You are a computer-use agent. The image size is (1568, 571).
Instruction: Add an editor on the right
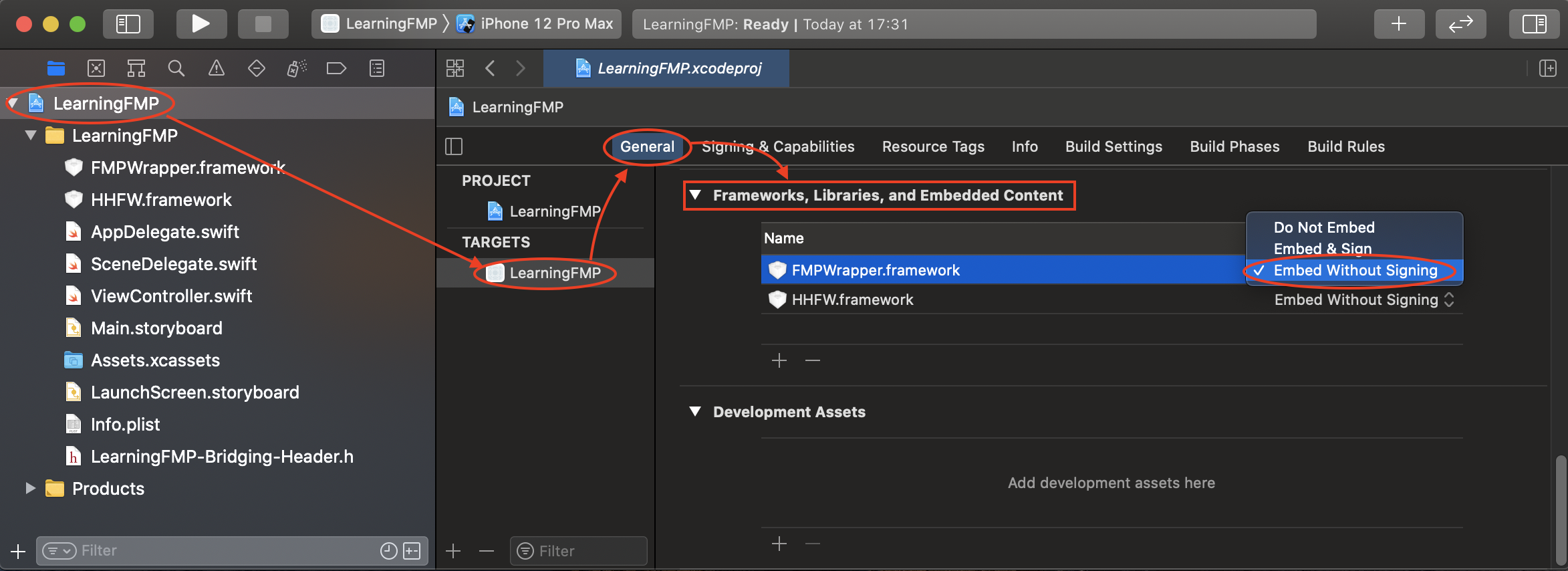(1548, 68)
